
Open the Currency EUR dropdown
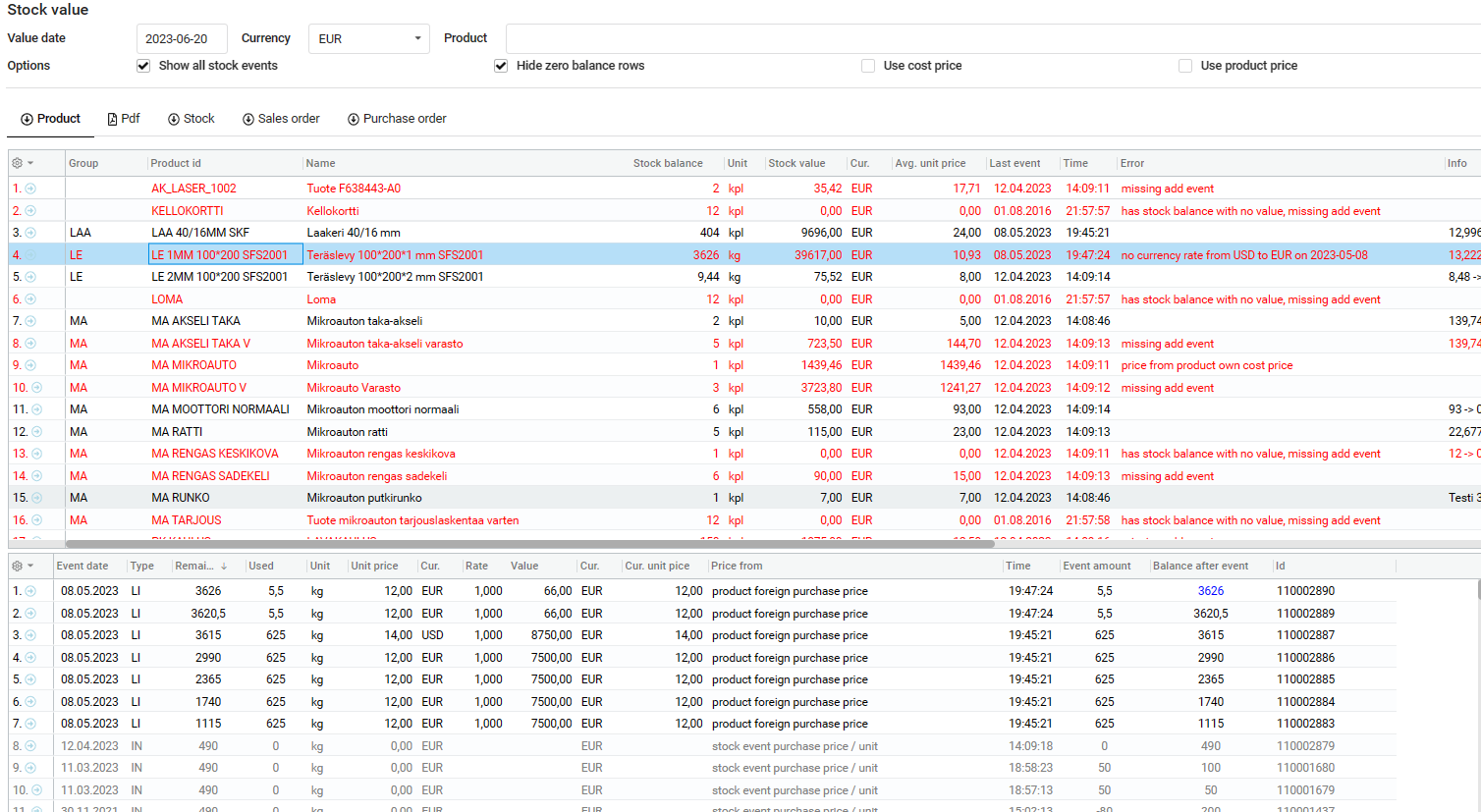pyautogui.click(x=369, y=39)
